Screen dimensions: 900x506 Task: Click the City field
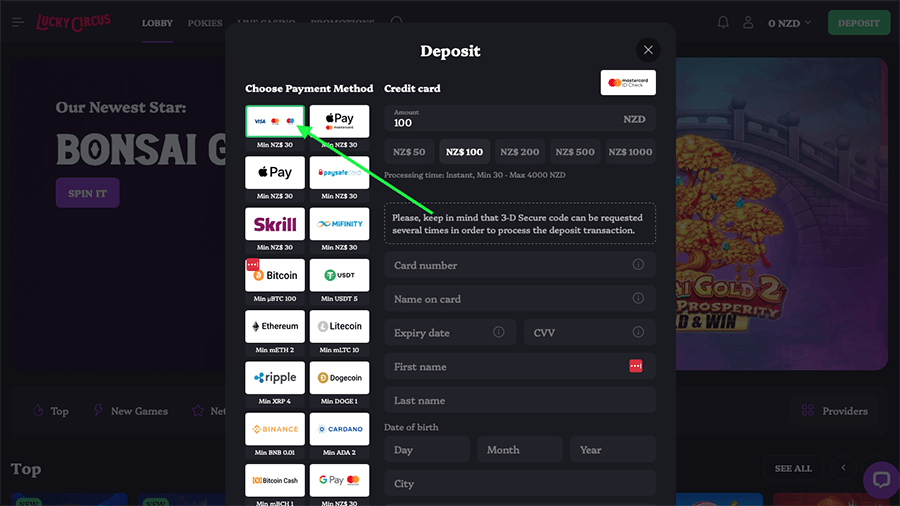(x=520, y=483)
